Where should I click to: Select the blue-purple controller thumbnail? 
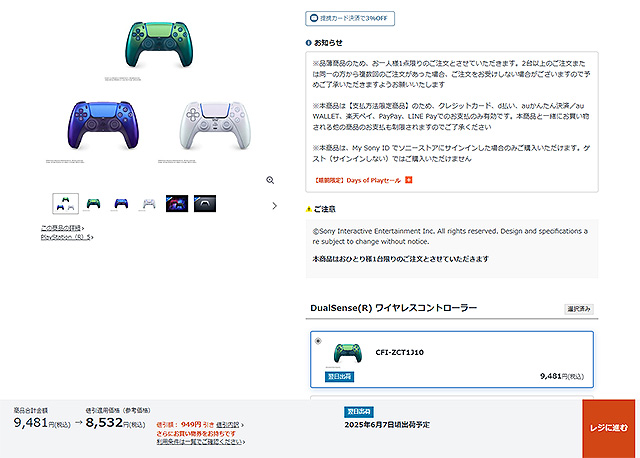click(x=121, y=203)
